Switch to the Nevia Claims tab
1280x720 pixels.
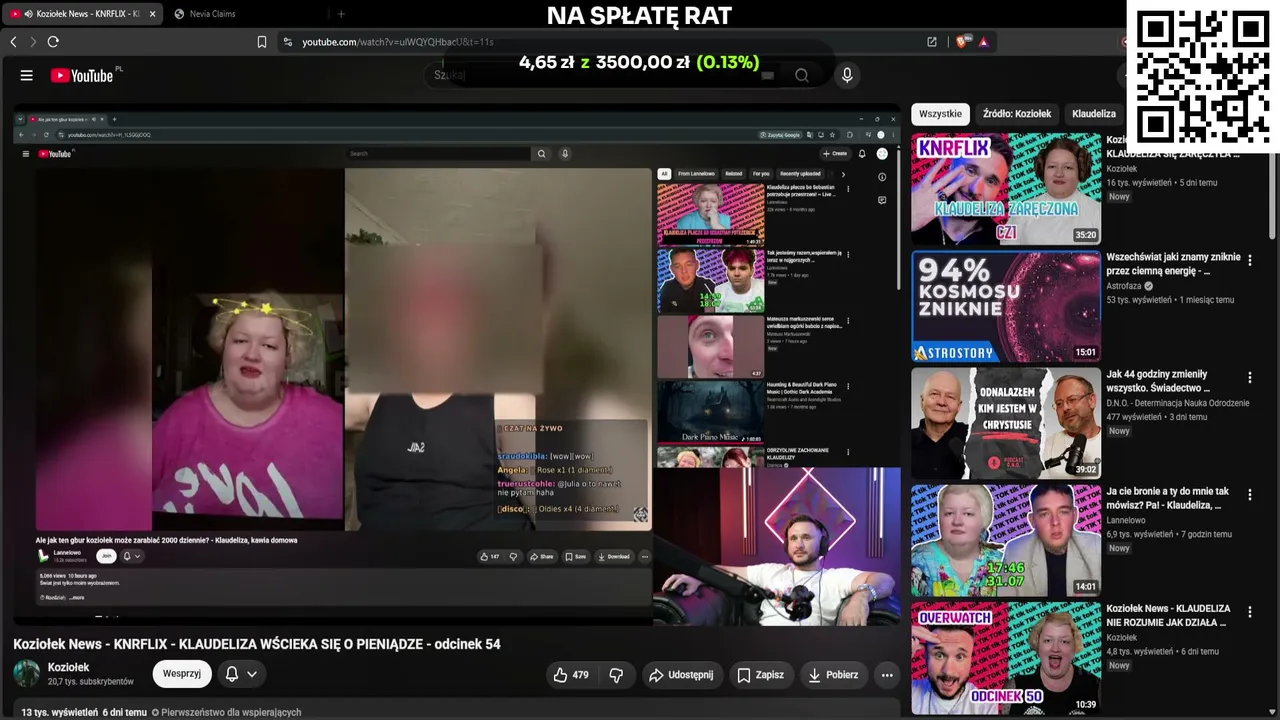[x=213, y=14]
